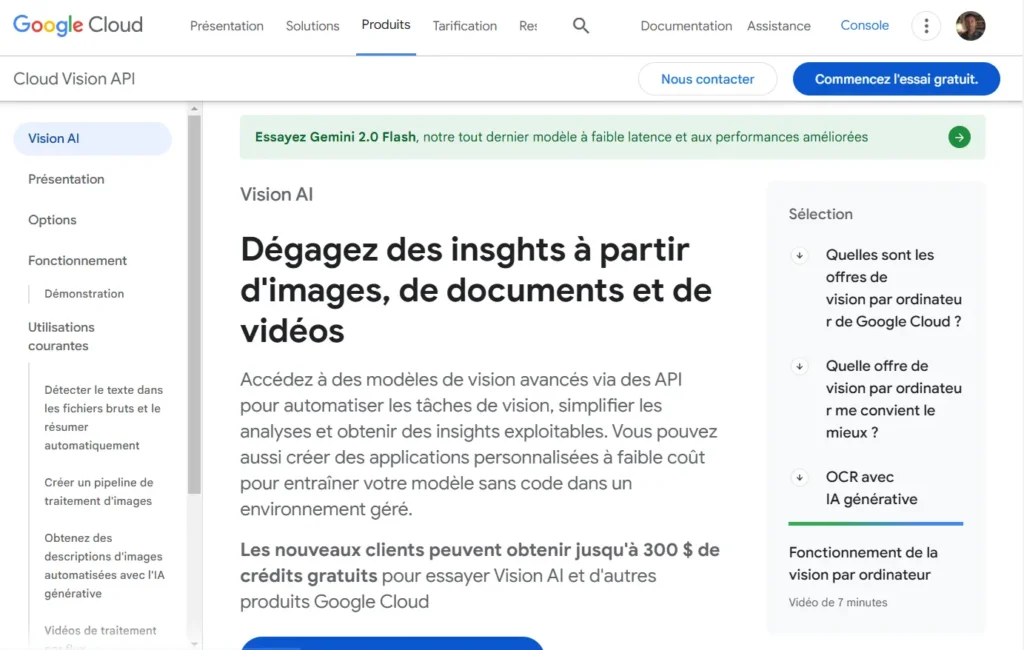Click 'Commencez l'essai gratuit.' button
This screenshot has width=1024, height=650.
point(896,79)
